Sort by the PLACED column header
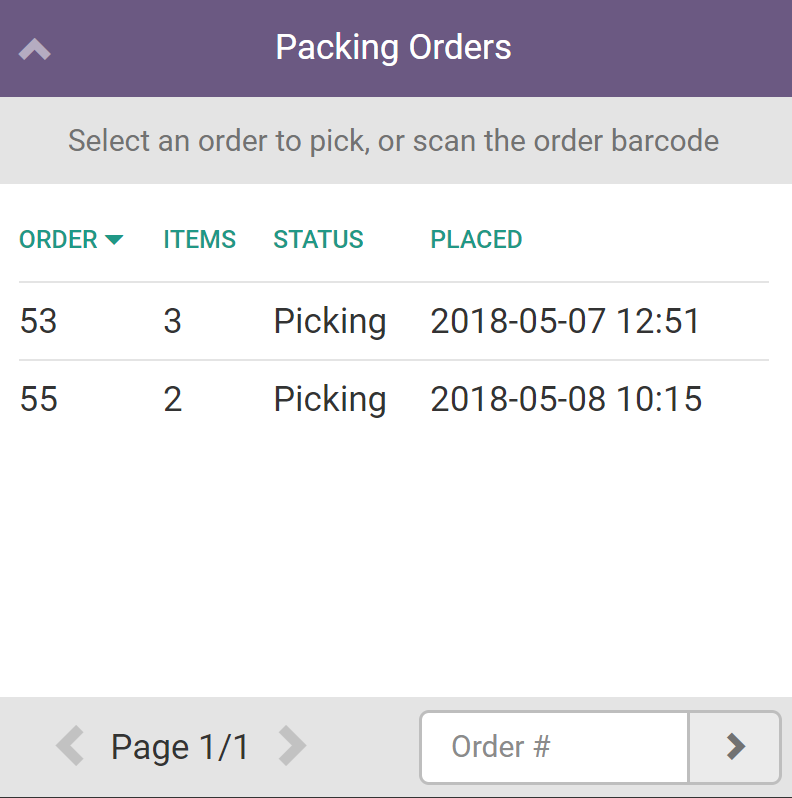Screen dimensions: 792x798 coord(476,240)
